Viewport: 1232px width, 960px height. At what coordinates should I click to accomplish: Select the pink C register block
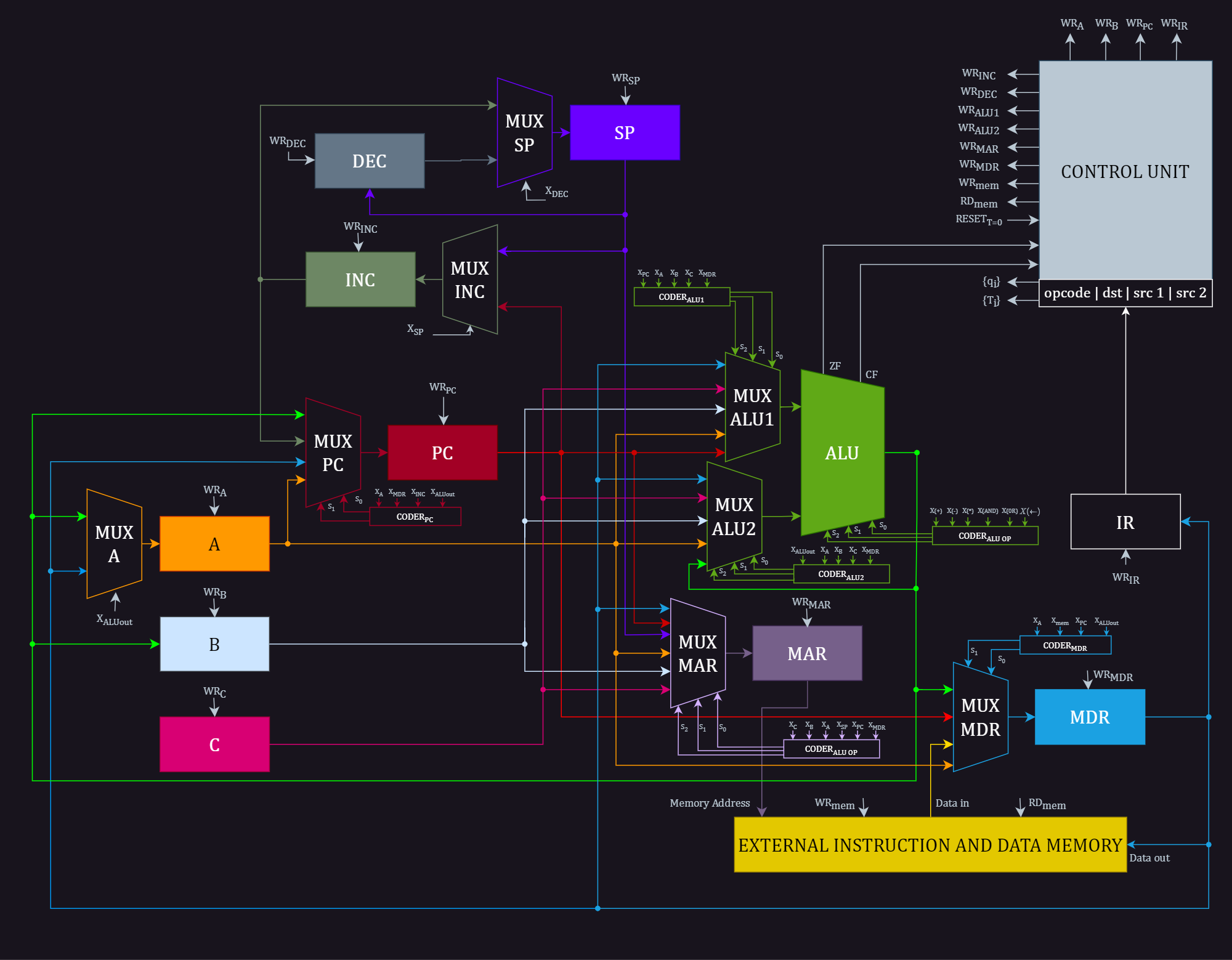click(214, 744)
